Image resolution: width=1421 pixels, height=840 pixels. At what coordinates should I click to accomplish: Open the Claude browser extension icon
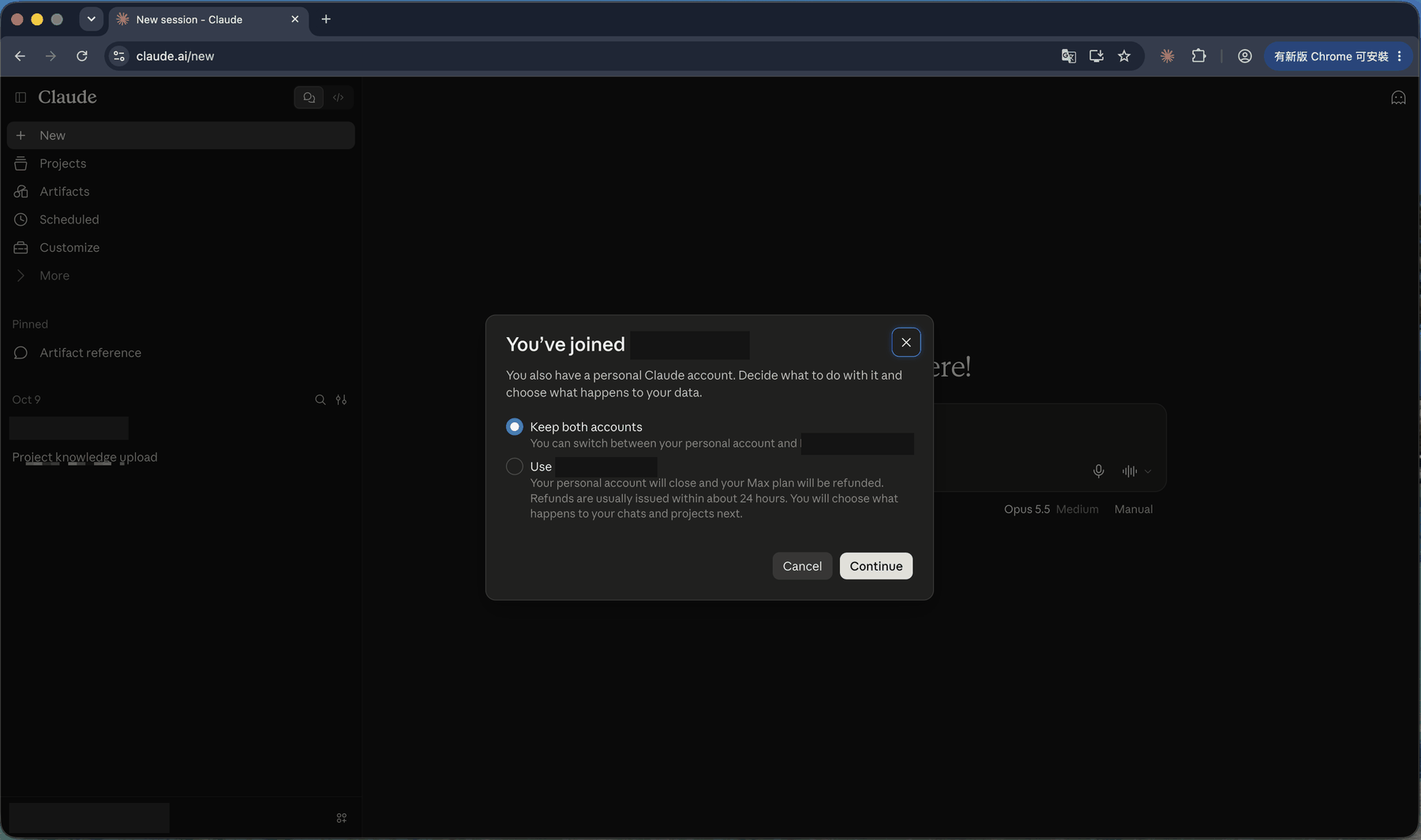point(1167,56)
